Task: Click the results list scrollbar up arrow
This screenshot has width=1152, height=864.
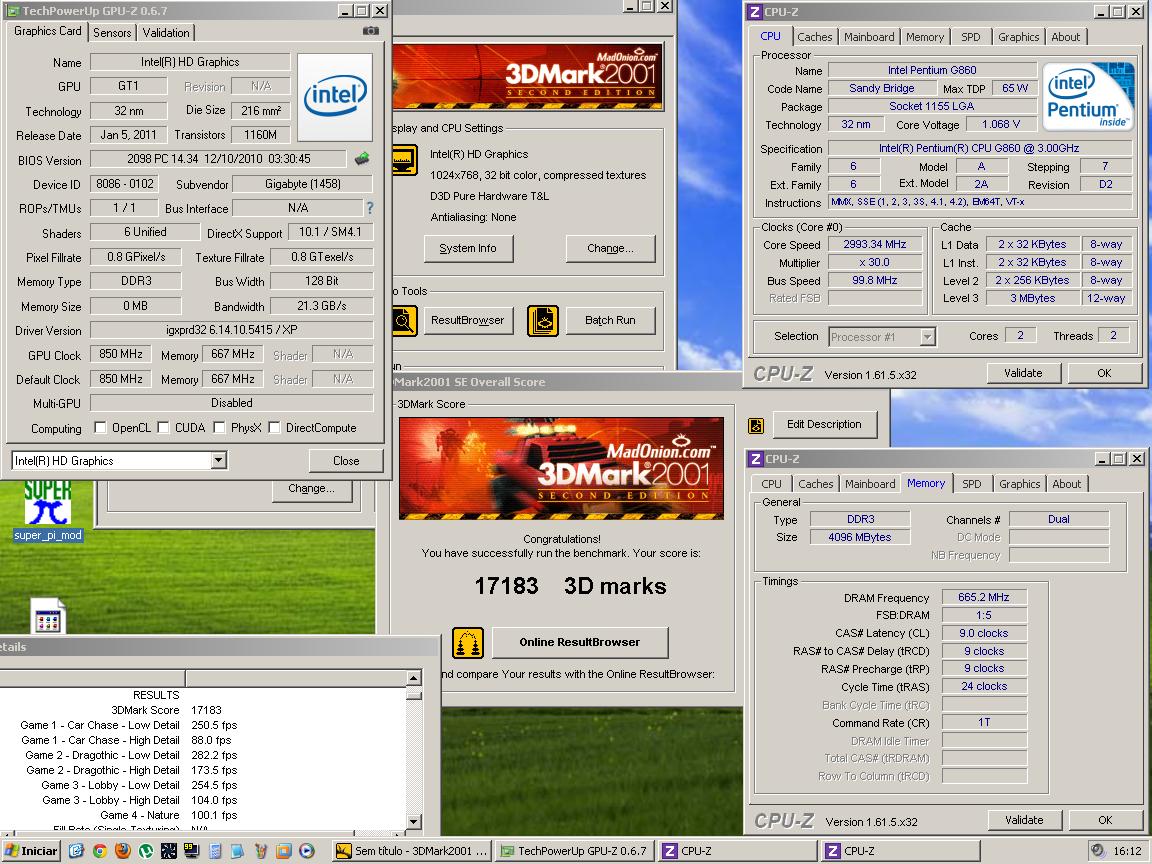Action: click(x=414, y=677)
